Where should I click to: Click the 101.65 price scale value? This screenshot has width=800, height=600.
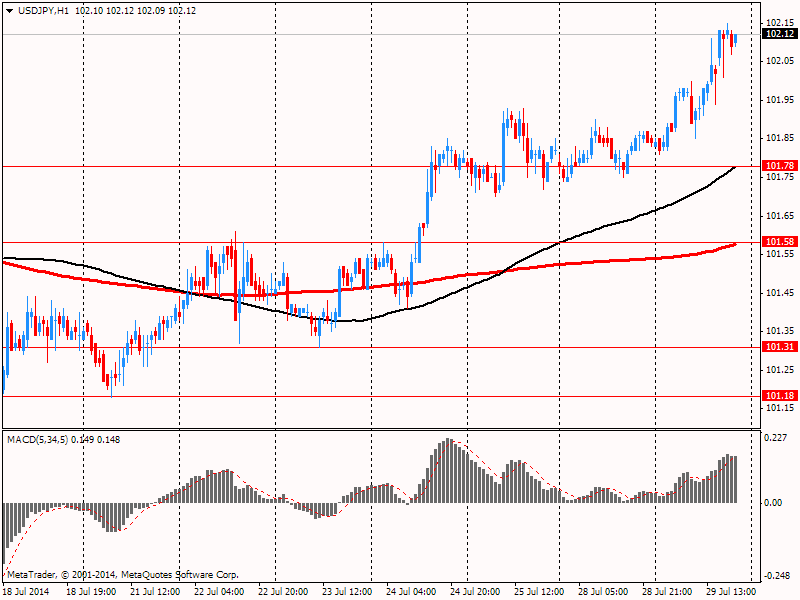click(x=780, y=216)
